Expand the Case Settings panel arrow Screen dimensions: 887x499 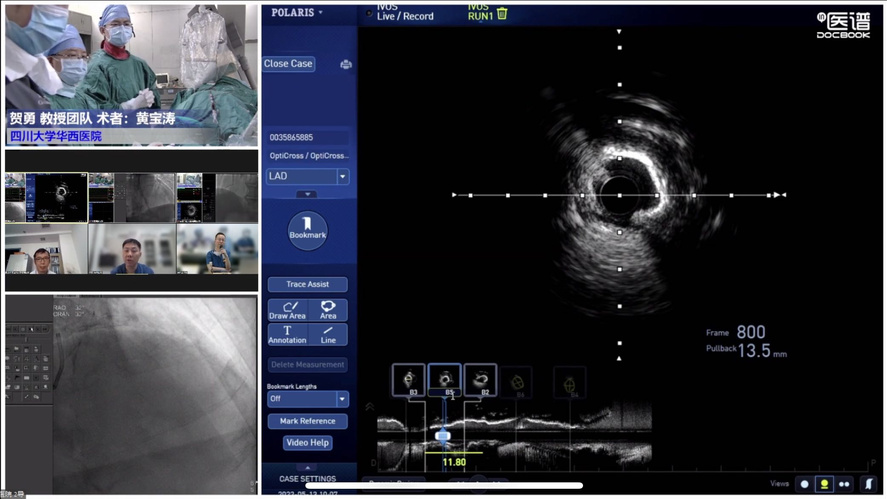click(307, 467)
